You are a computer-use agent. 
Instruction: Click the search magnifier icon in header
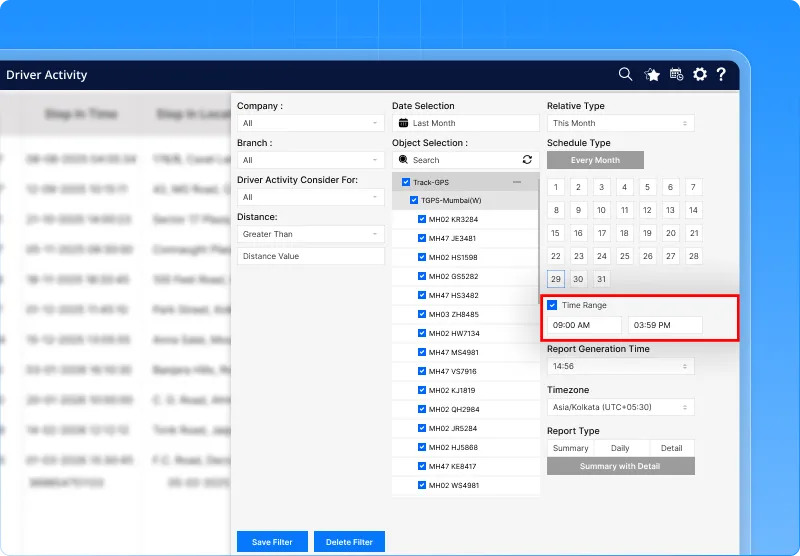[625, 74]
